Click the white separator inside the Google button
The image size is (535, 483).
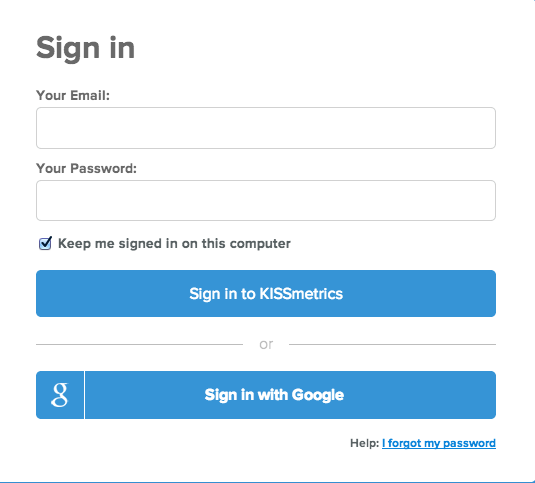coord(84,395)
